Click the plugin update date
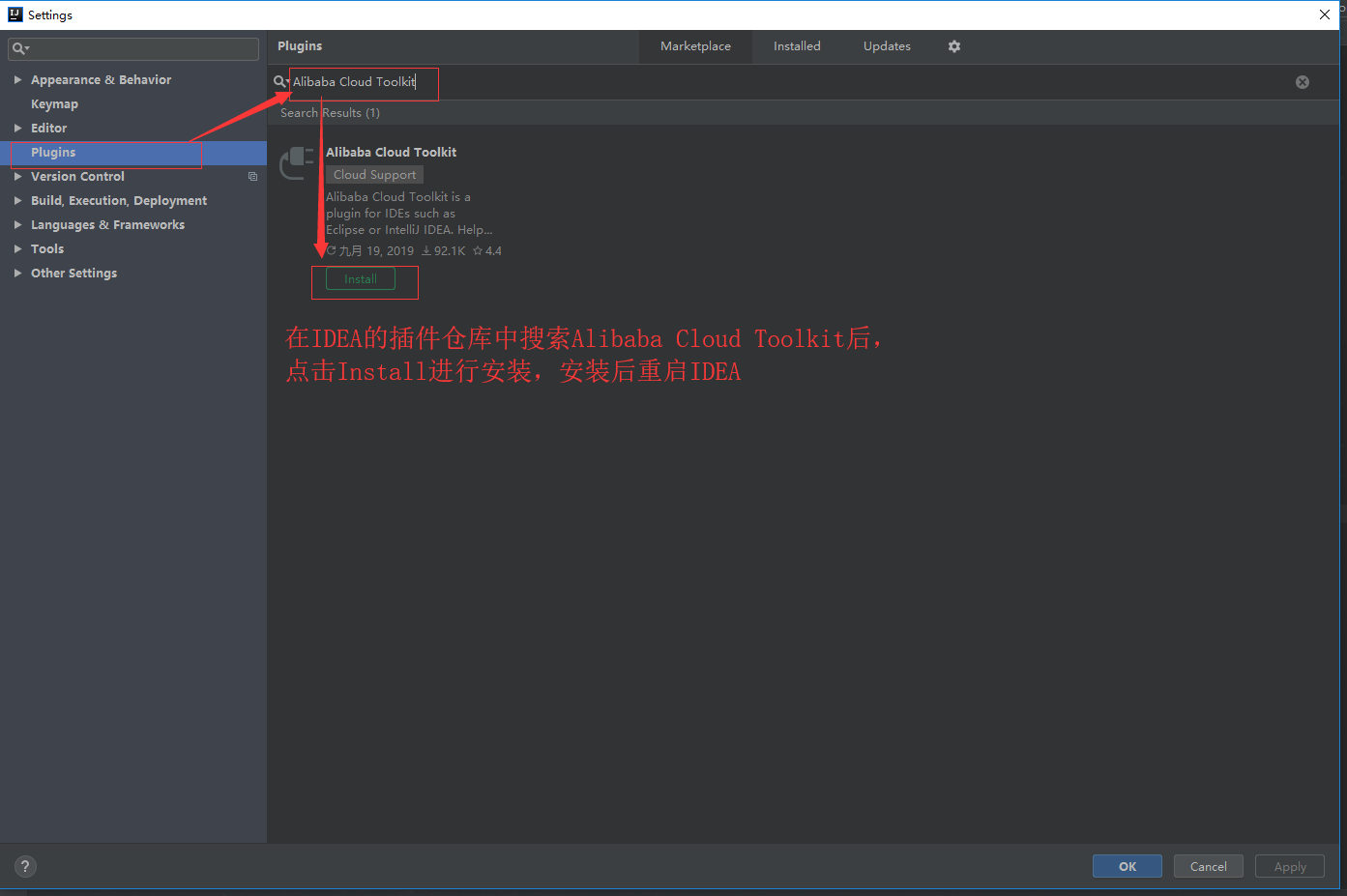This screenshot has height=896, width=1347. [370, 251]
